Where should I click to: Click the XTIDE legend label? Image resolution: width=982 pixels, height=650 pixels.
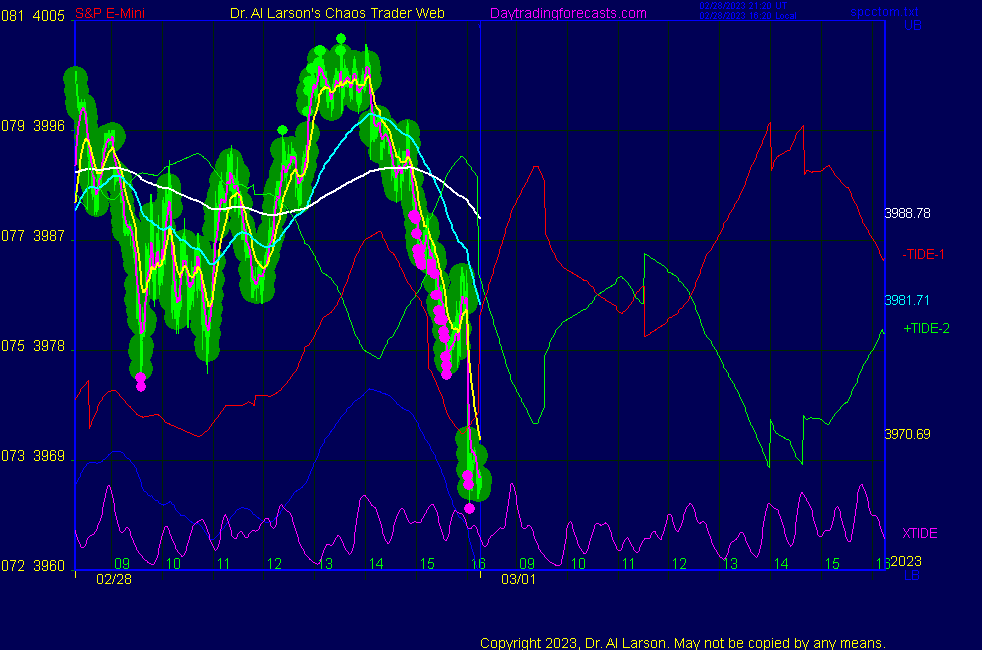pos(919,534)
